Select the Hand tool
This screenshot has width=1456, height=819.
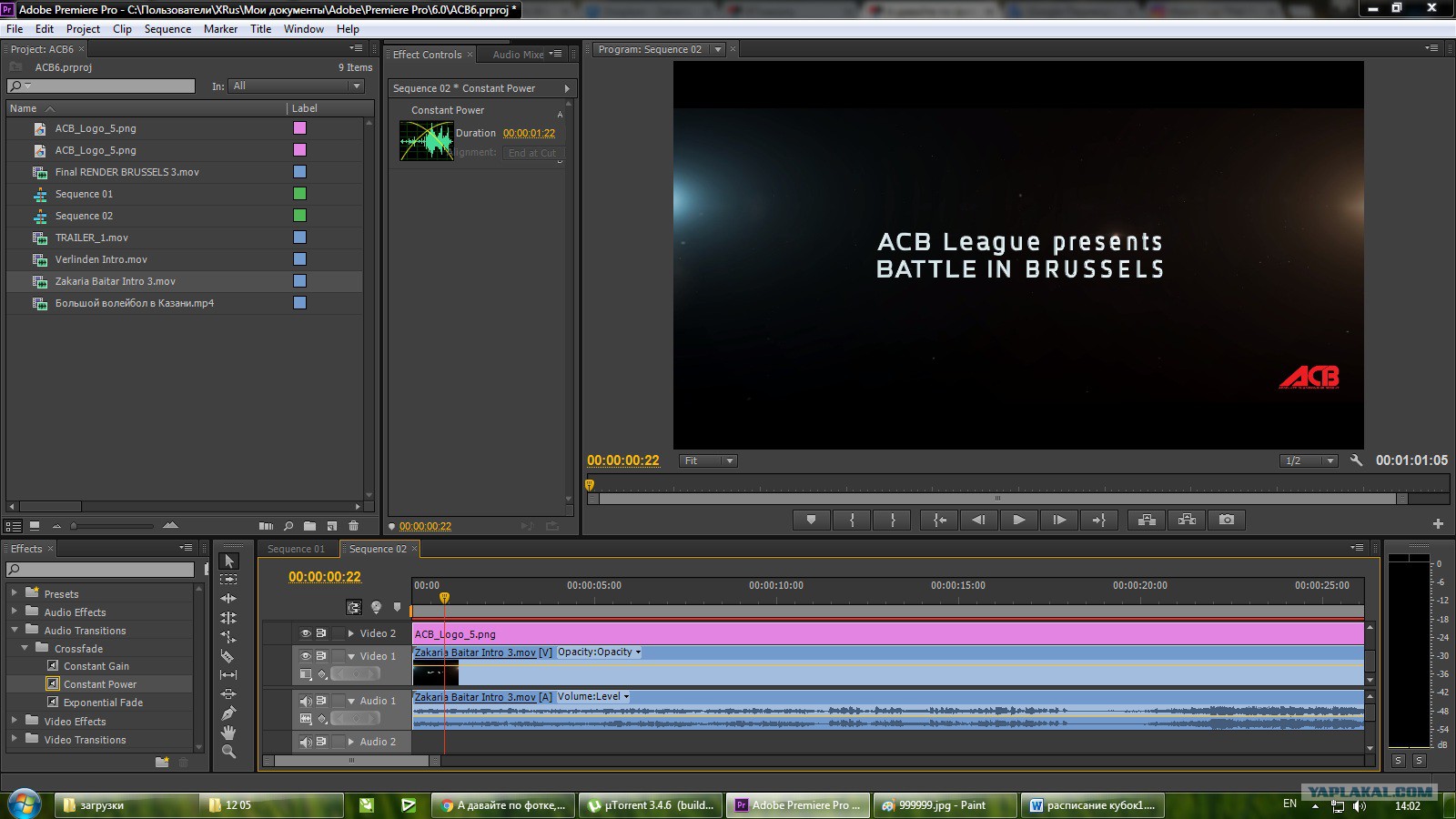(228, 733)
